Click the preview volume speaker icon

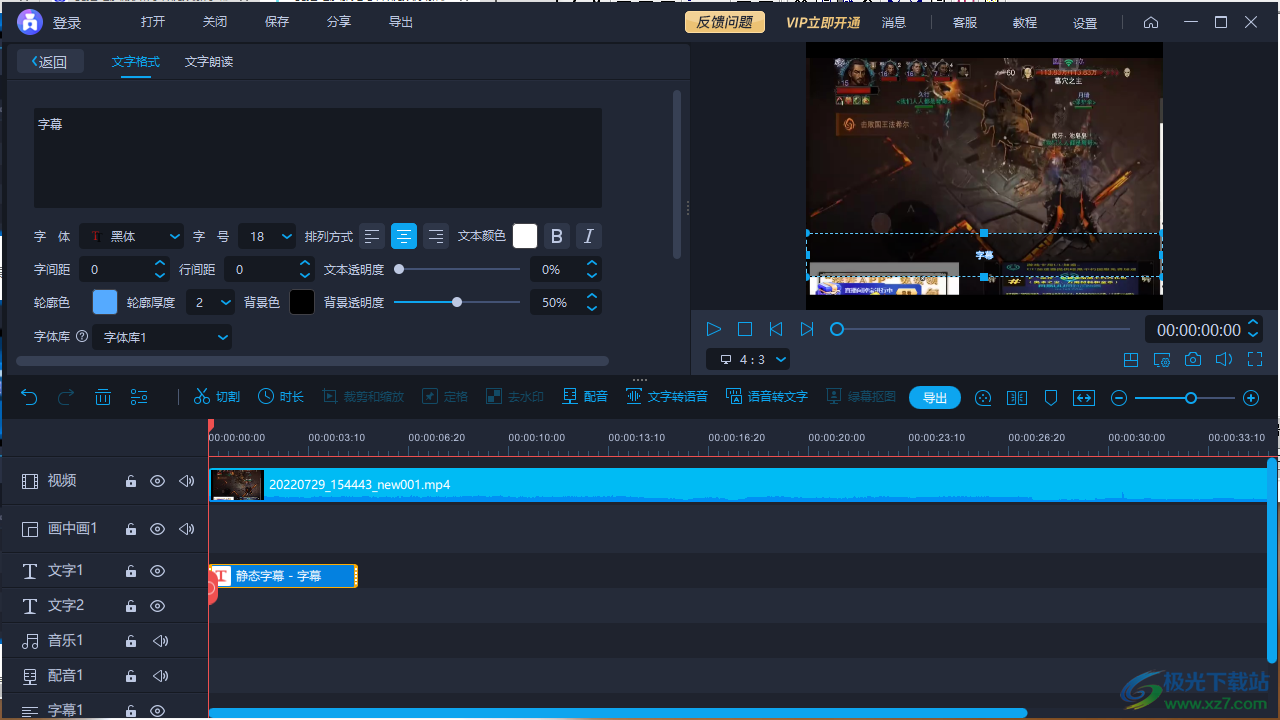1223,360
